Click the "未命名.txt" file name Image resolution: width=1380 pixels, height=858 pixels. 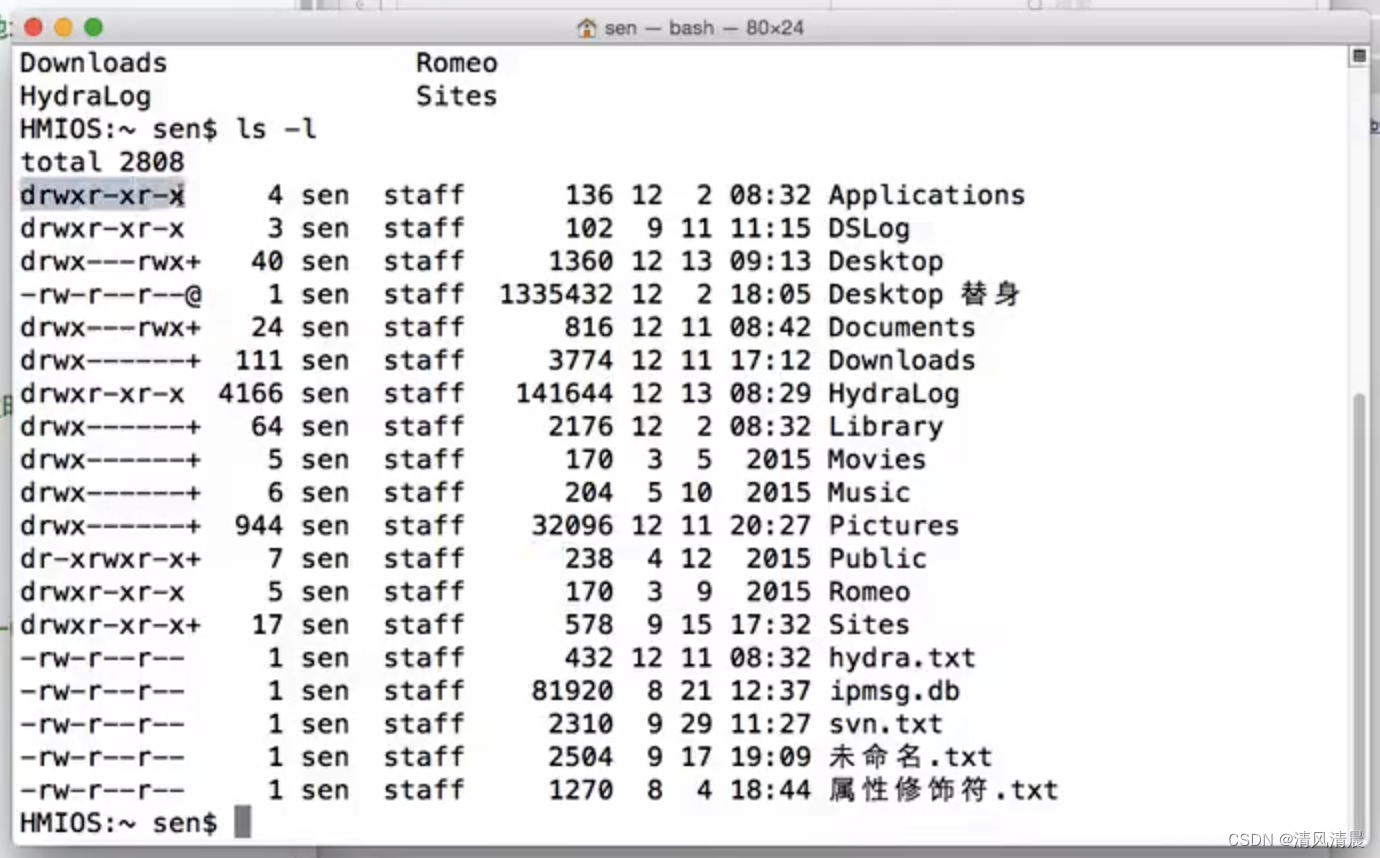click(910, 756)
